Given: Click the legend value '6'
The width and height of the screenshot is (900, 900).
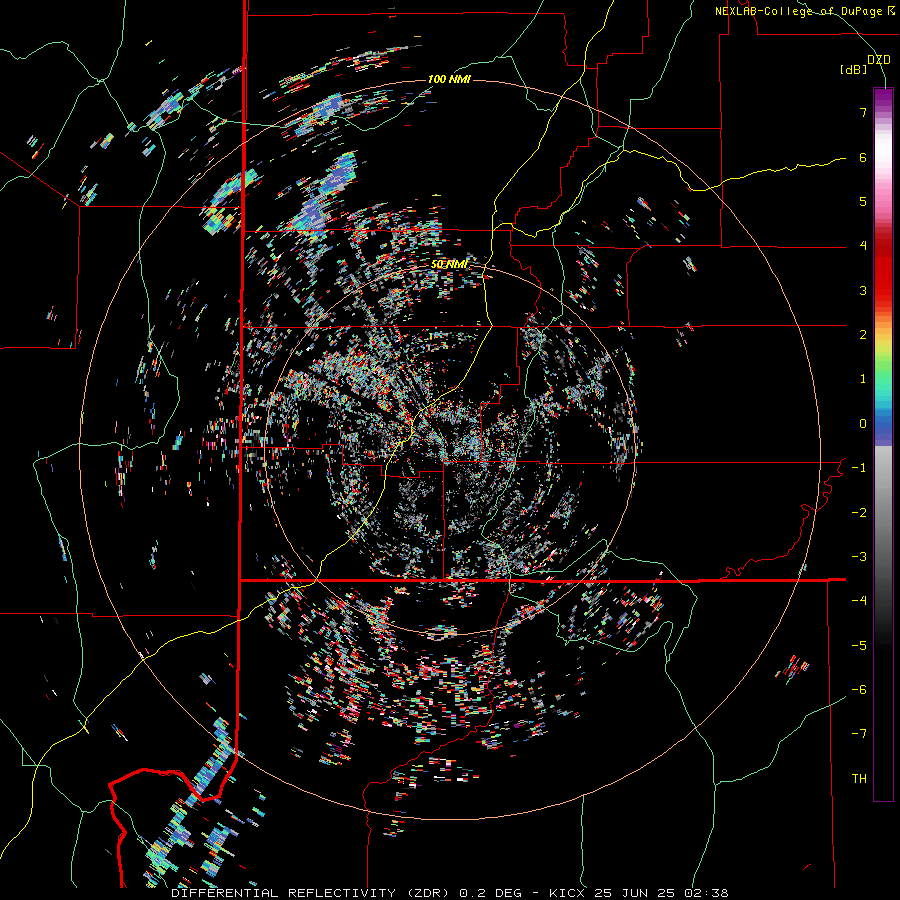Looking at the screenshot, I should (x=863, y=157).
